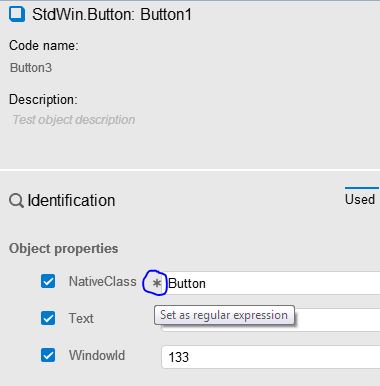Image resolution: width=380 pixels, height=386 pixels.
Task: Set NativeClass as regular expression asterisk
Action: pyautogui.click(x=156, y=283)
